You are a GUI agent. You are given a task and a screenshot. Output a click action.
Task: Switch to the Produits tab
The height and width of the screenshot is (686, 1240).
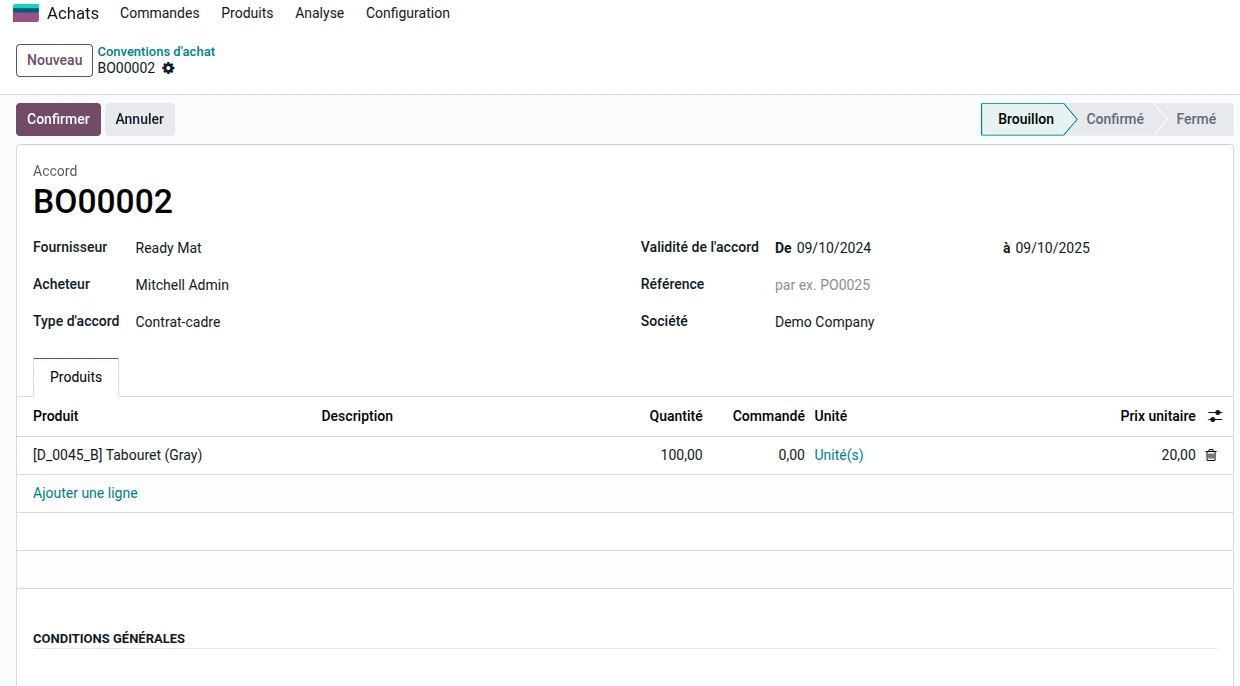tap(76, 377)
